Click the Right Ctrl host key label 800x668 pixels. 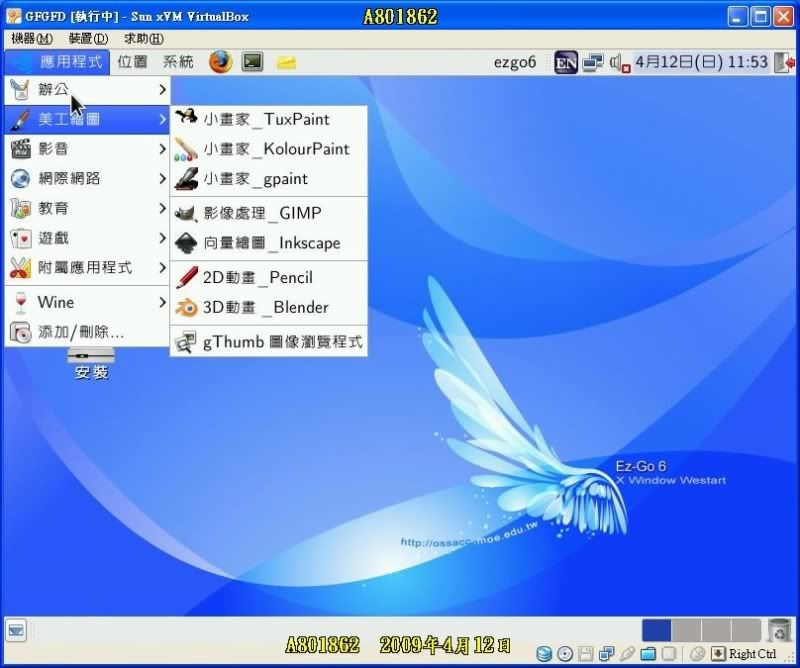coord(753,654)
